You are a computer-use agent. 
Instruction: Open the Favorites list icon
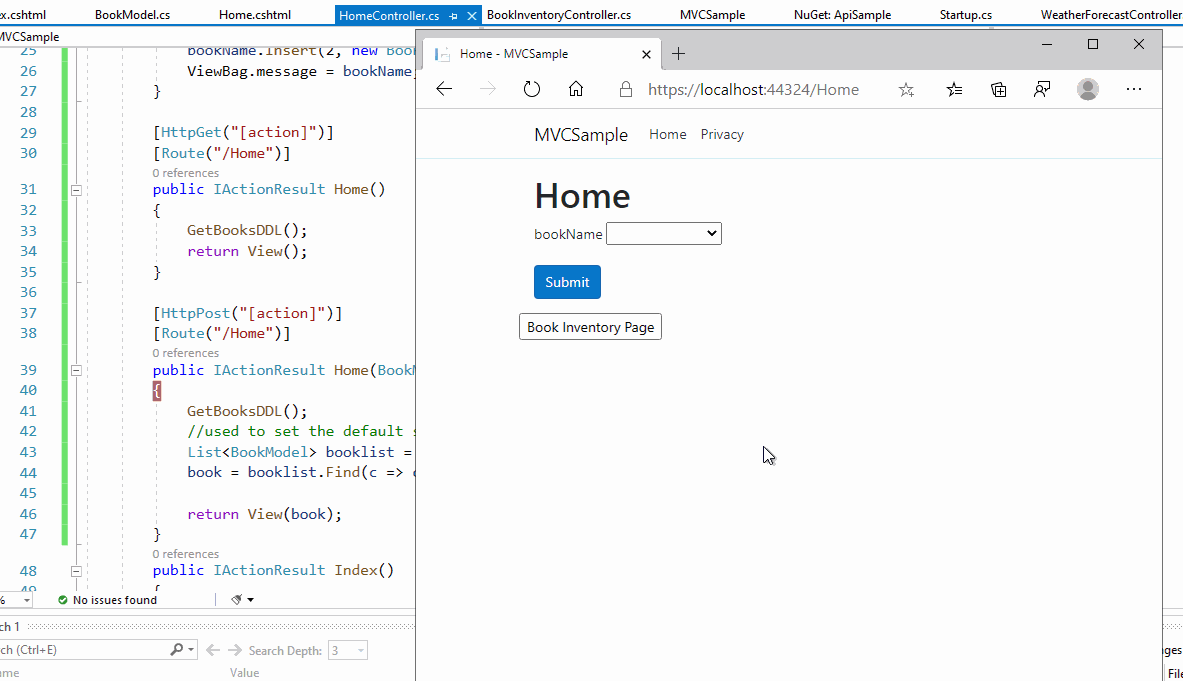pyautogui.click(x=954, y=89)
